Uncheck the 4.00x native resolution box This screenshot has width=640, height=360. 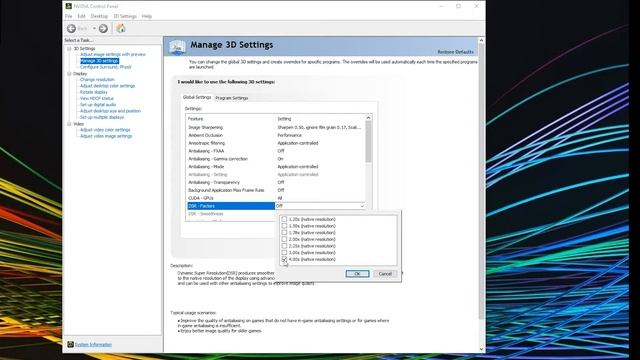[284, 259]
